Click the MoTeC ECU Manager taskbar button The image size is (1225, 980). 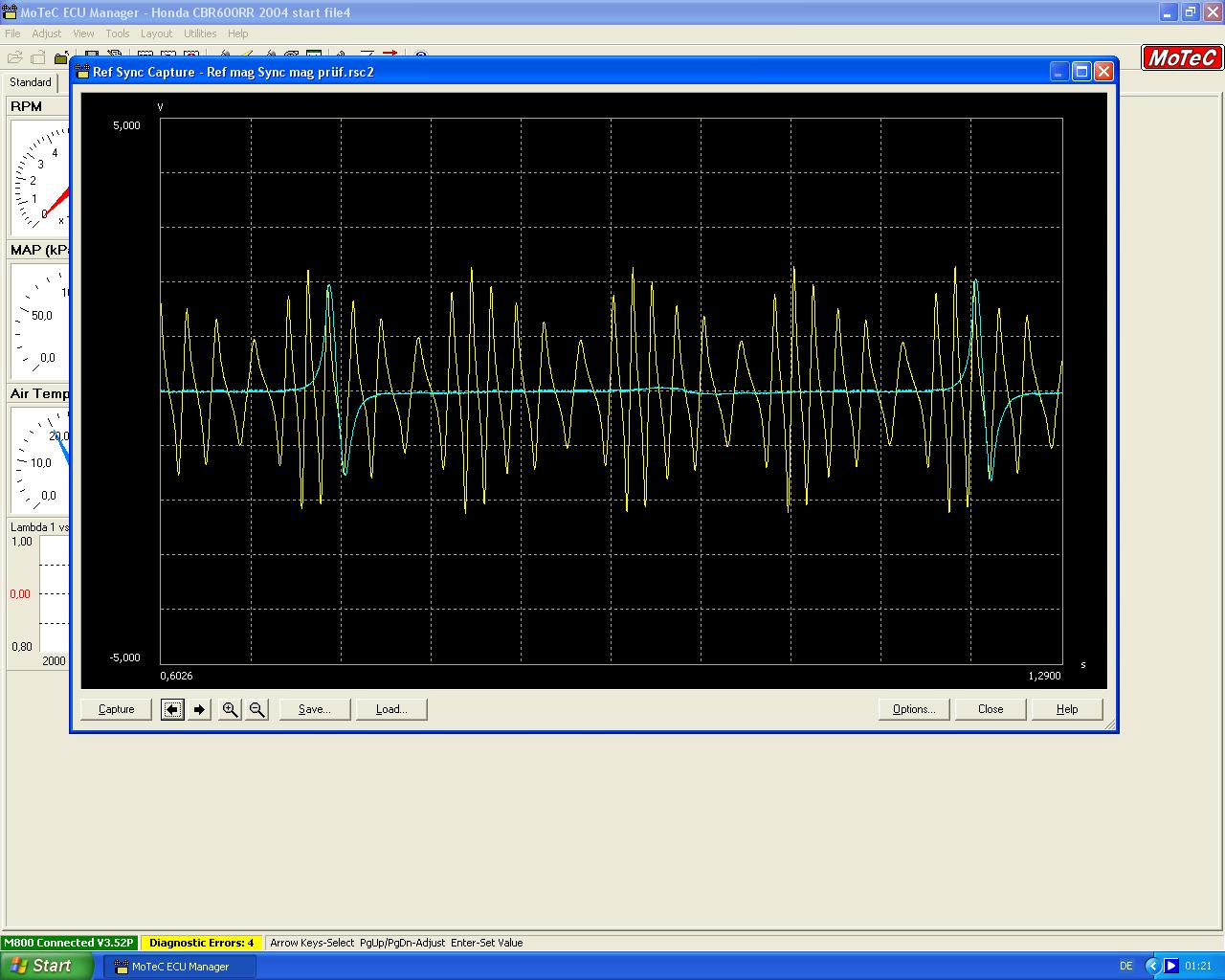coord(180,967)
